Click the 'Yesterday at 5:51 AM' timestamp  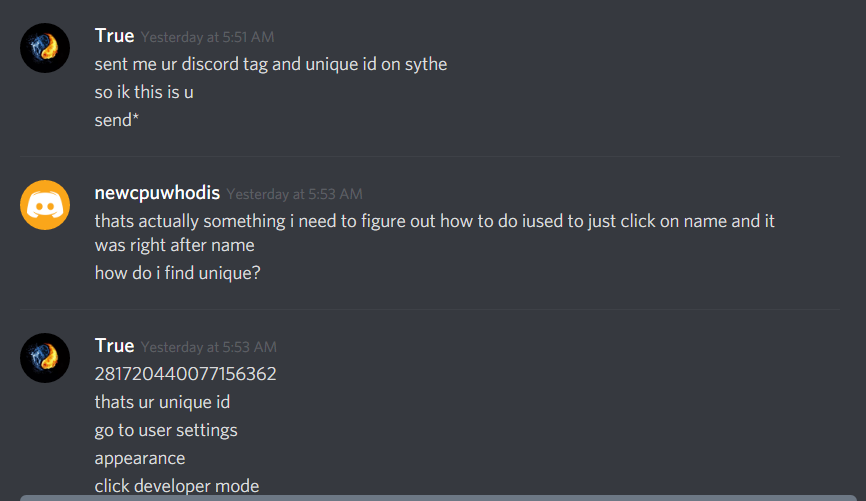207,37
